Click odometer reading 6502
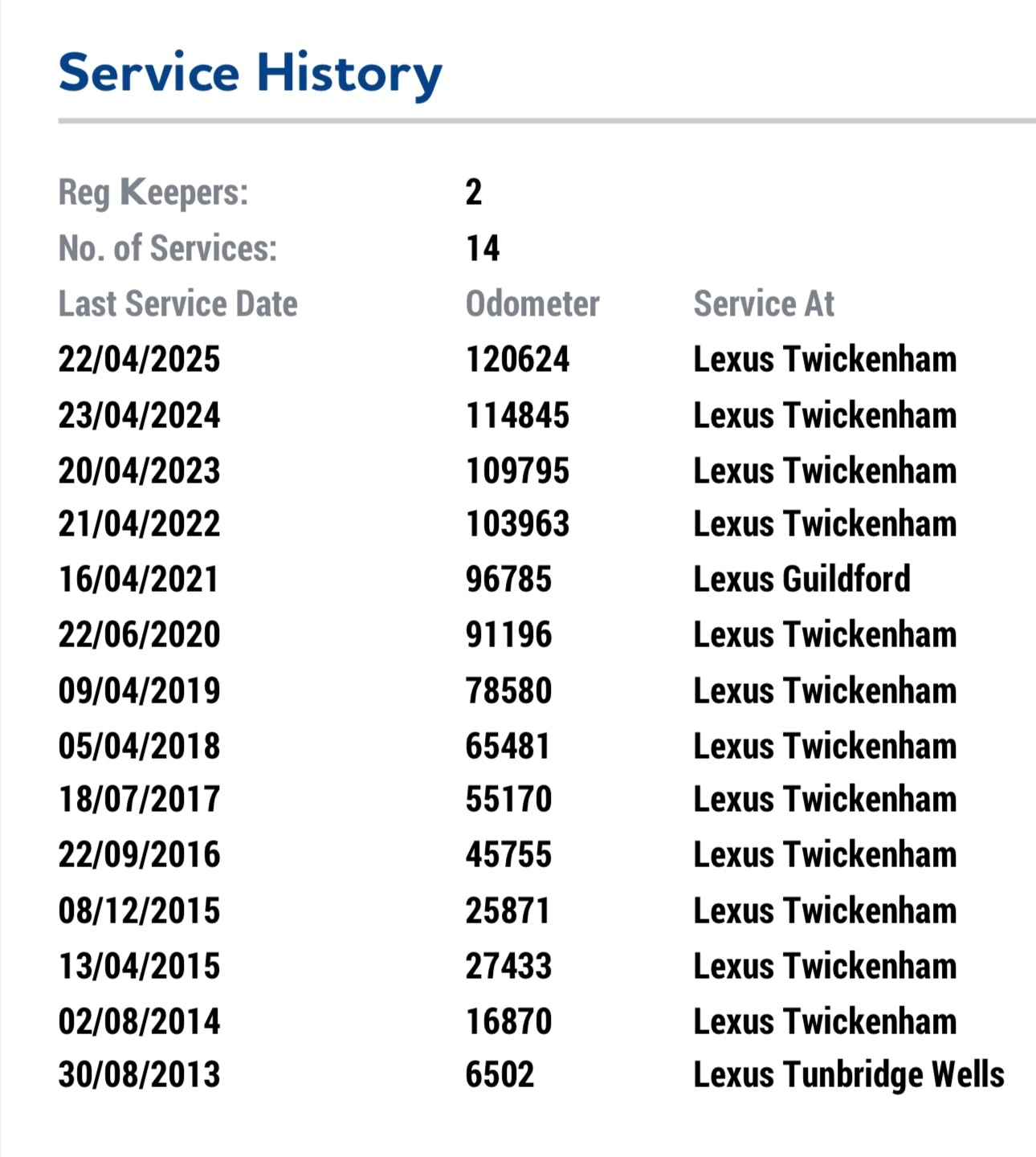Screen dimensions: 1036x1157 500,1075
